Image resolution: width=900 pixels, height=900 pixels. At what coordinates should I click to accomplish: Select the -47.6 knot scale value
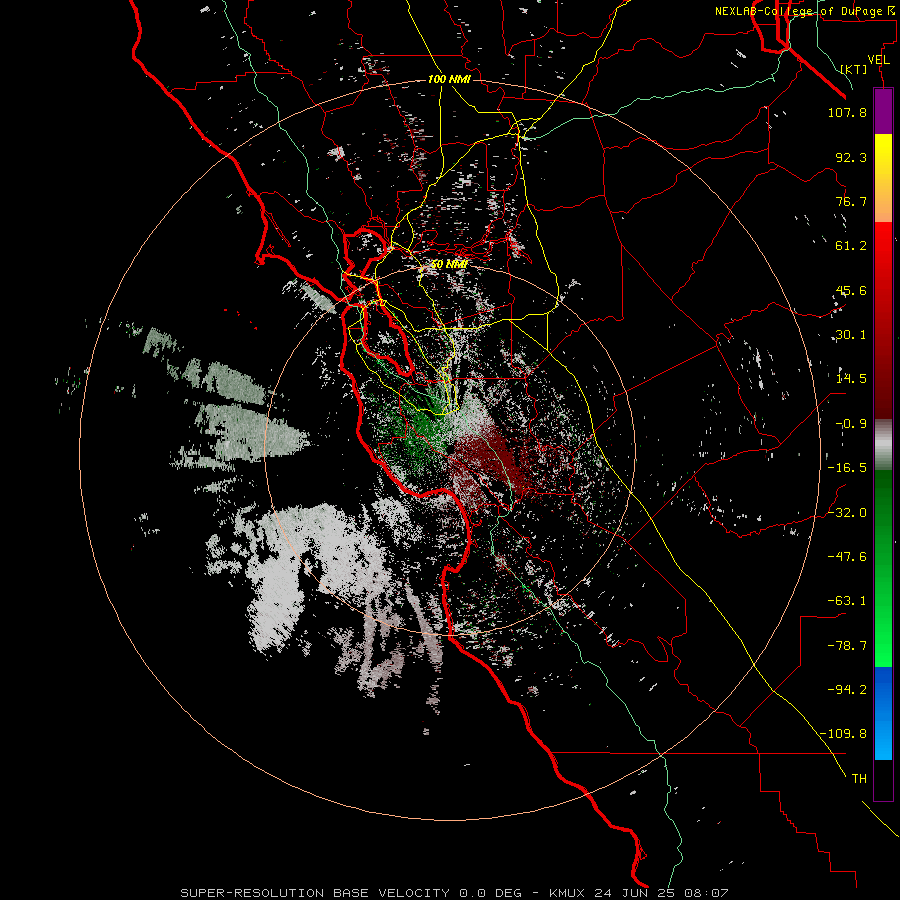[x=847, y=557]
